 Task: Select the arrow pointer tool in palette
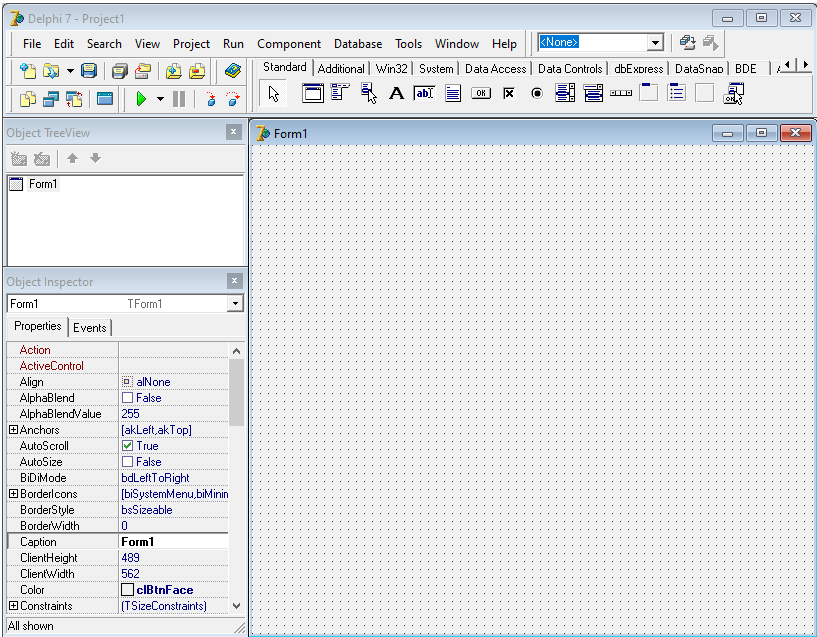click(274, 94)
